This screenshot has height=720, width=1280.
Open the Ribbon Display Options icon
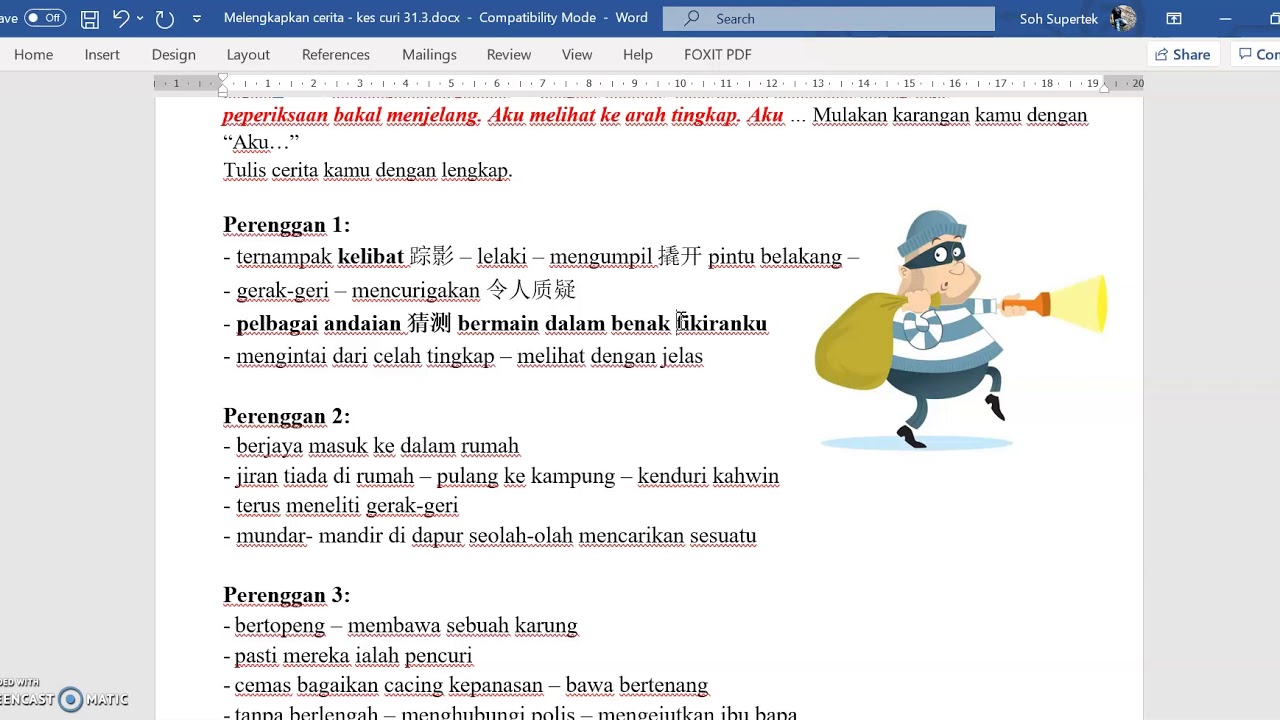(x=1174, y=18)
